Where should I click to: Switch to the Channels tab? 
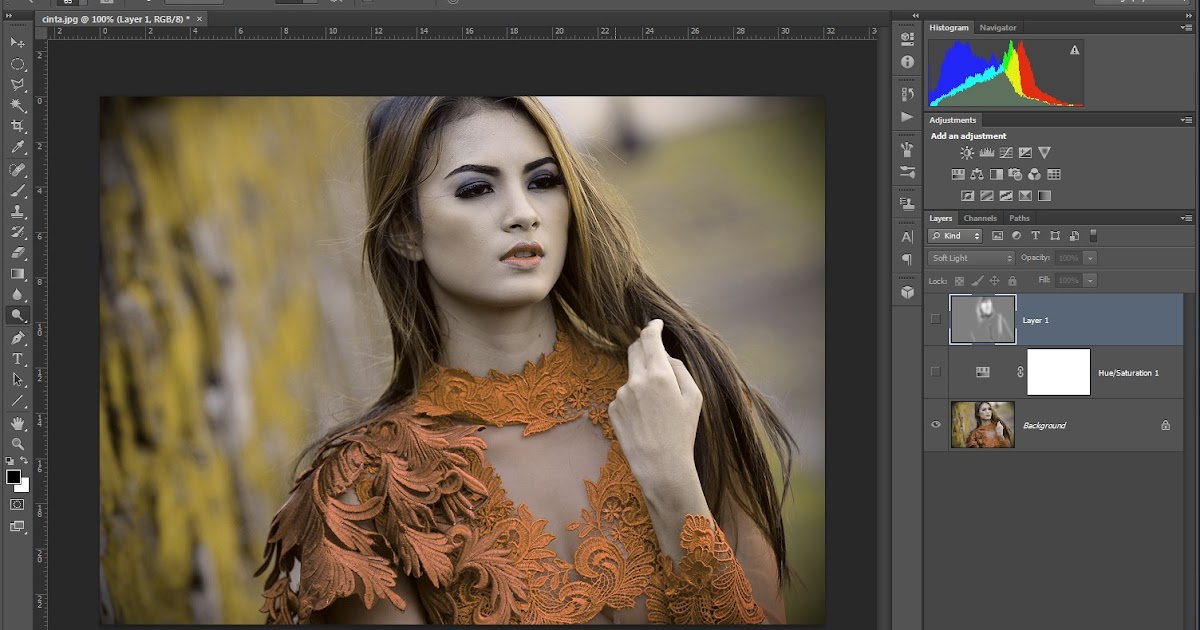coord(980,217)
